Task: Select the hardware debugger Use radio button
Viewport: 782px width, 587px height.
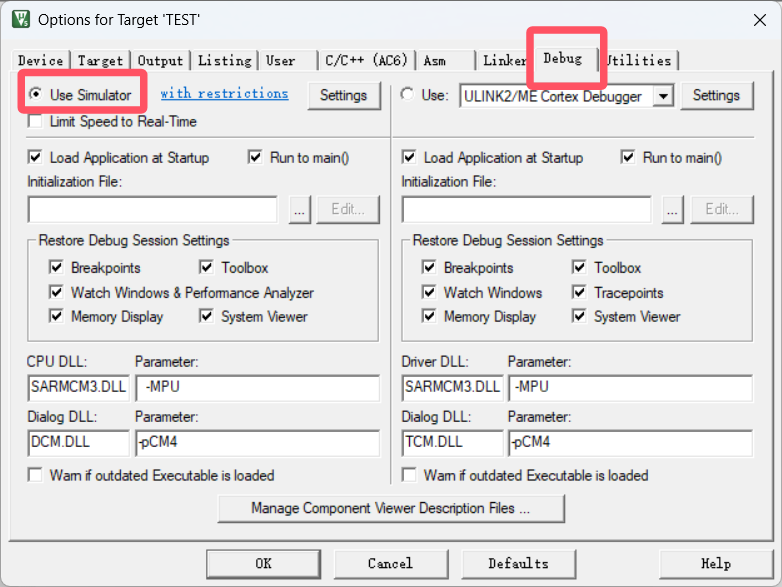Action: tap(407, 94)
